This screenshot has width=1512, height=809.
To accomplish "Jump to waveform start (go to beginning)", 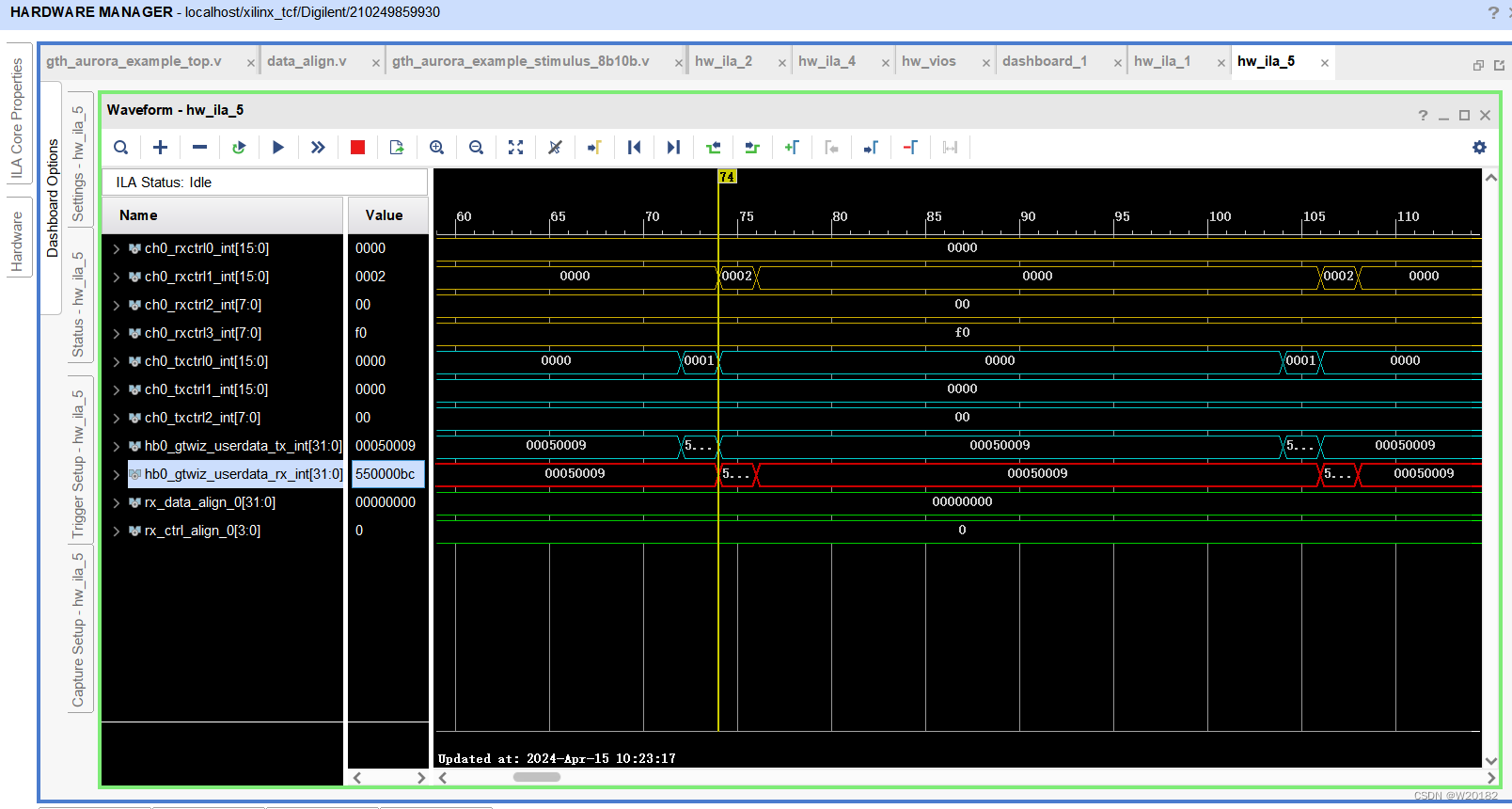I will (634, 148).
